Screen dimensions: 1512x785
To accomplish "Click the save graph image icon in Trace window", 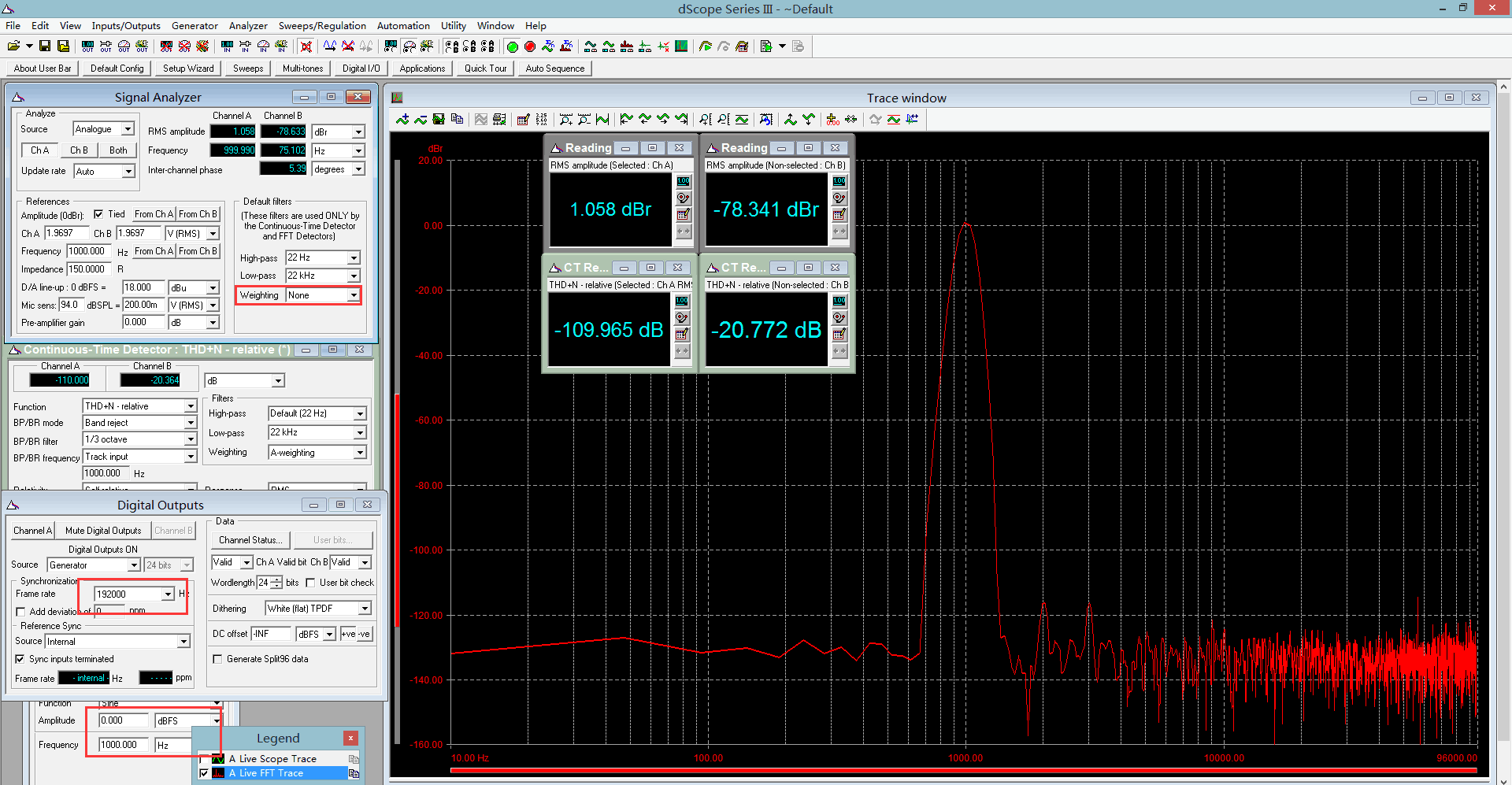I will pos(439,120).
